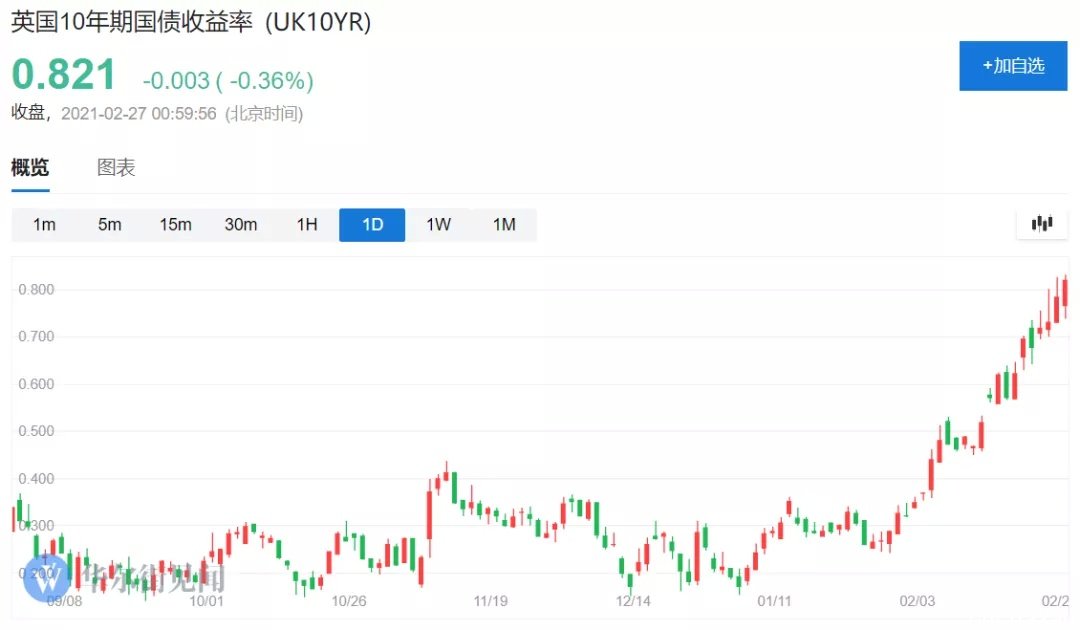Click the +加自选 add to watchlist button
The height and width of the screenshot is (630, 1080).
point(1013,66)
